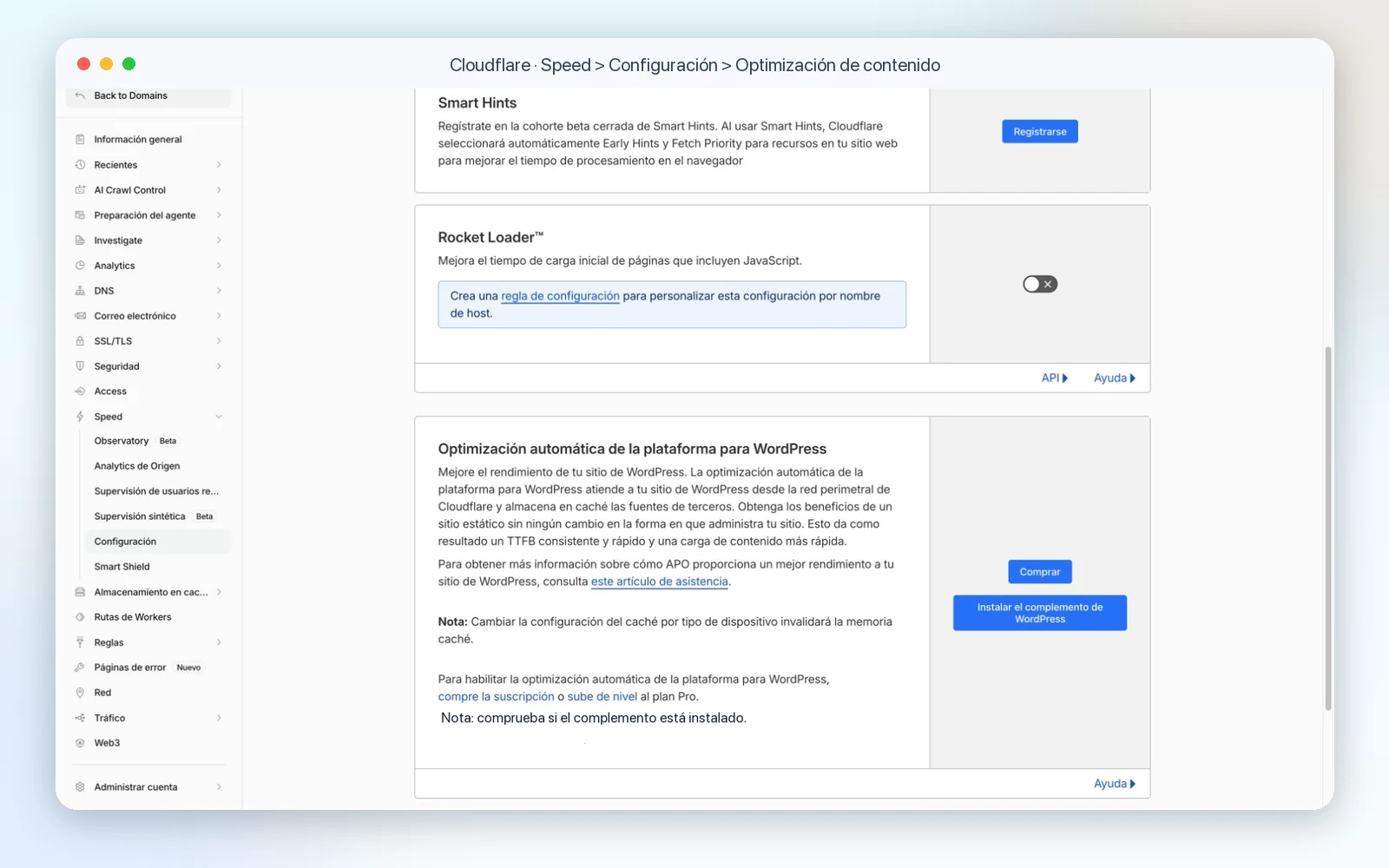Select the Observatory submenu item
Image resolution: width=1389 pixels, height=868 pixels.
tap(122, 441)
